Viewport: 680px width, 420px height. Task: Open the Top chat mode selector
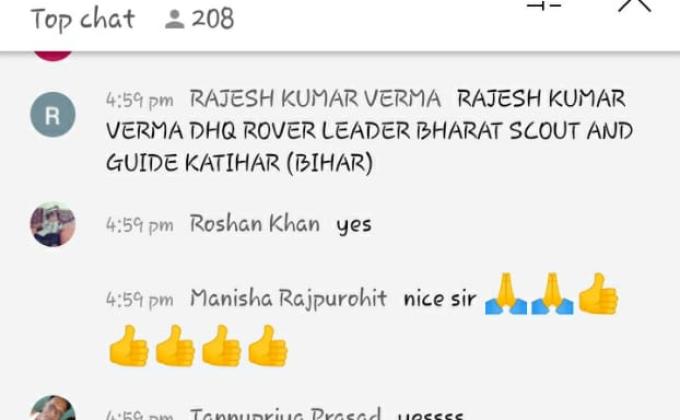pos(83,20)
